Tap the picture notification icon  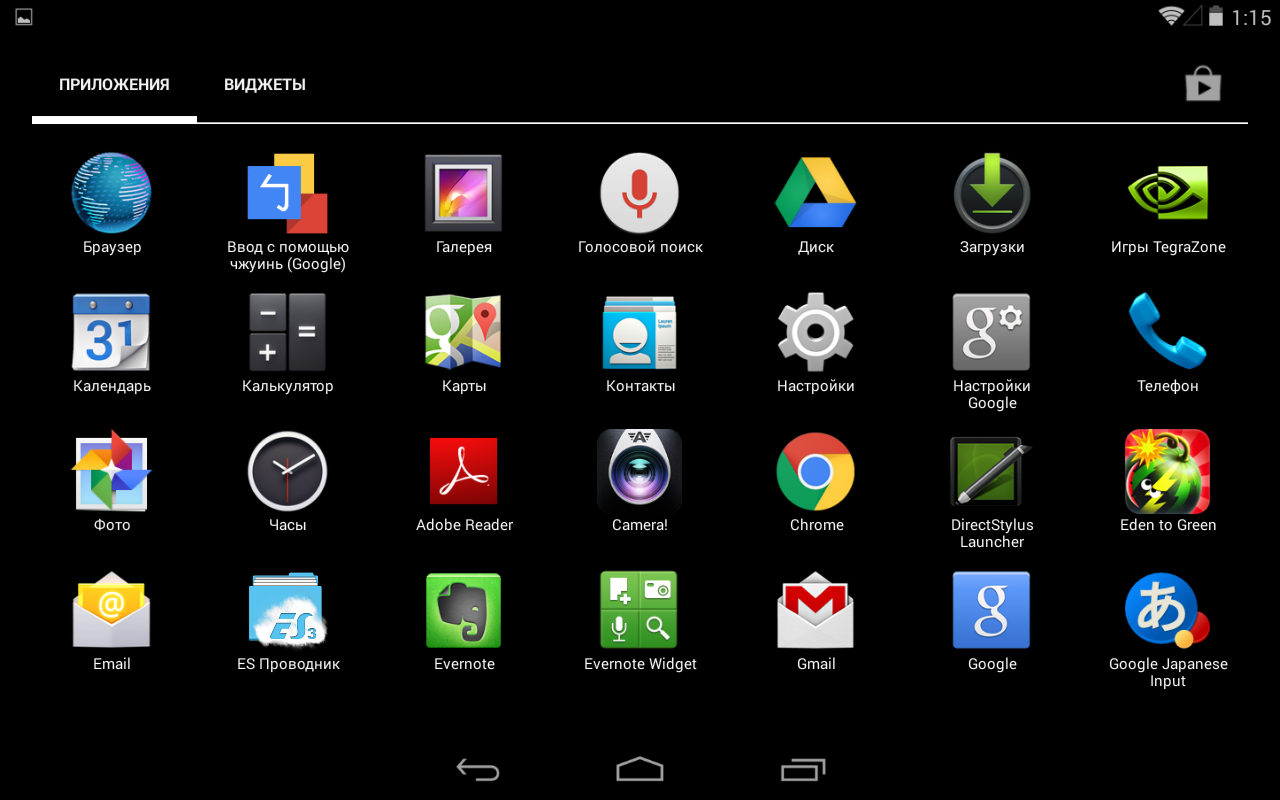click(24, 16)
